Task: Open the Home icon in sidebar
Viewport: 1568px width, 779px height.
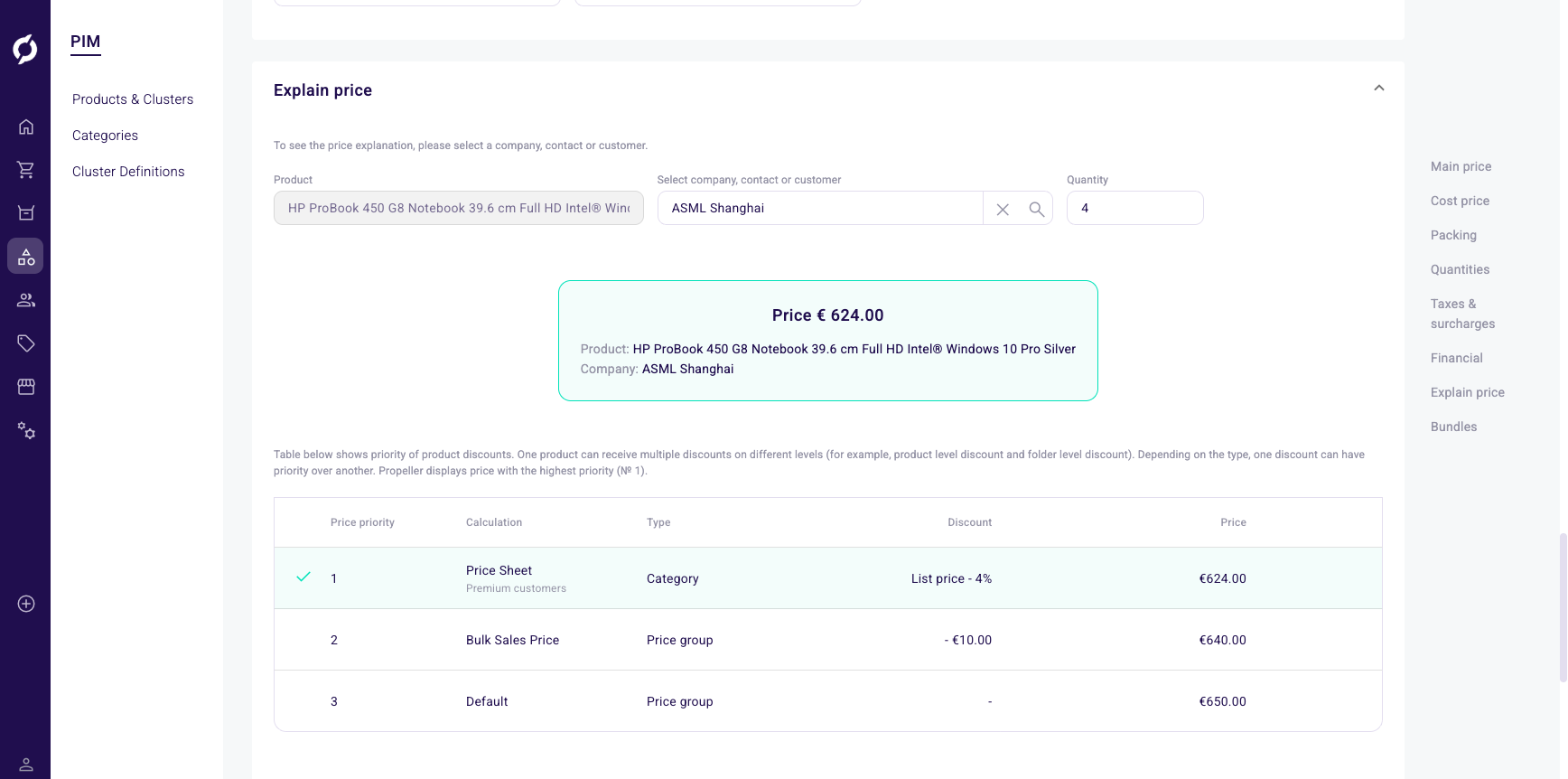Action: tap(26, 127)
